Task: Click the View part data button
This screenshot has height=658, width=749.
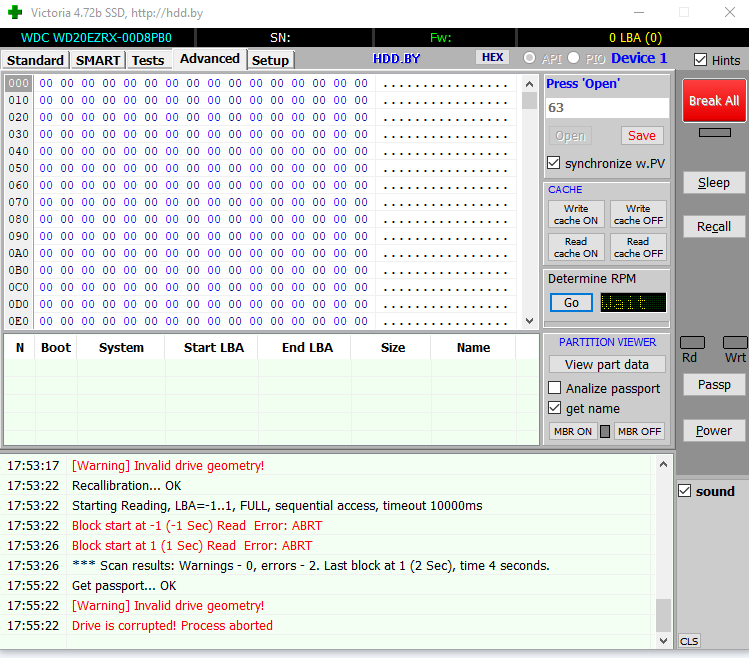Action: coord(606,364)
